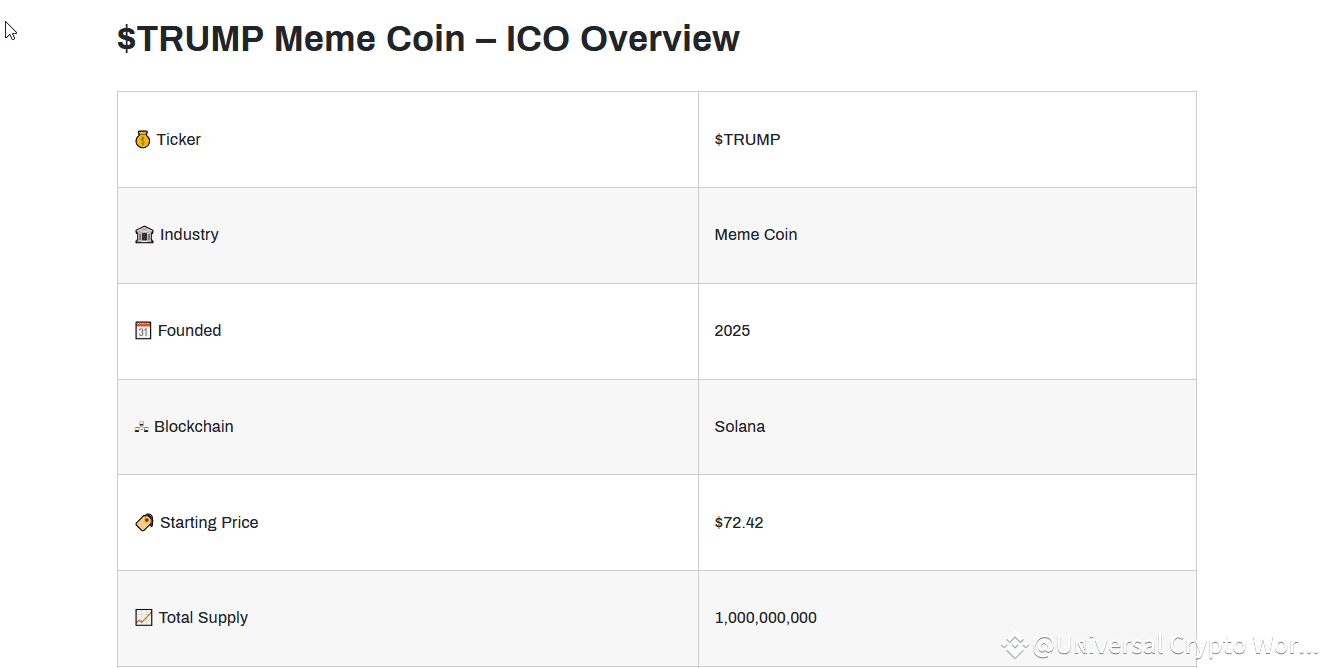Click the bank building icon beside Industry
The width and height of the screenshot is (1327, 668).
click(144, 235)
